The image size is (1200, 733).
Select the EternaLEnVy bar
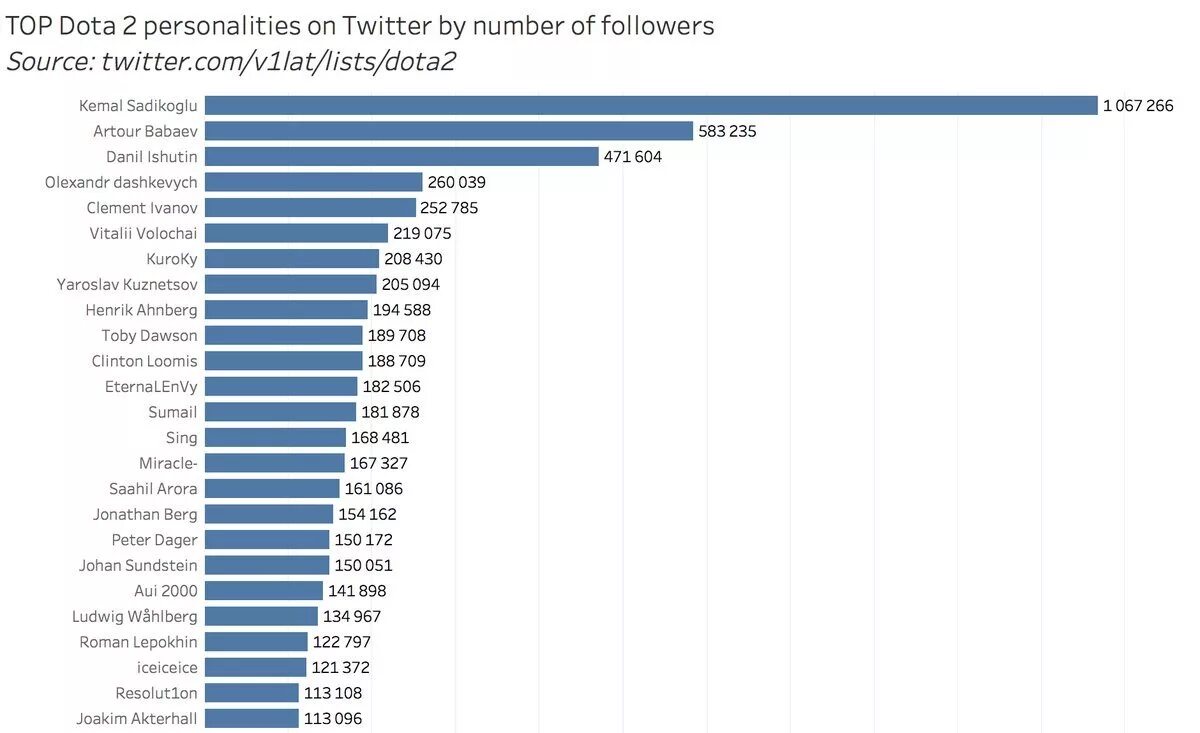point(281,386)
